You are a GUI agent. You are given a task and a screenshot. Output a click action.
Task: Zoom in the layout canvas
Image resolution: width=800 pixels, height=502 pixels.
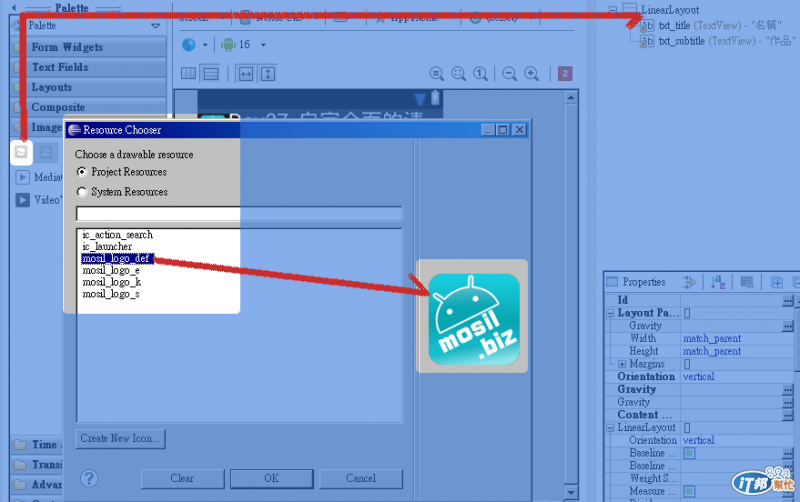pyautogui.click(x=531, y=74)
